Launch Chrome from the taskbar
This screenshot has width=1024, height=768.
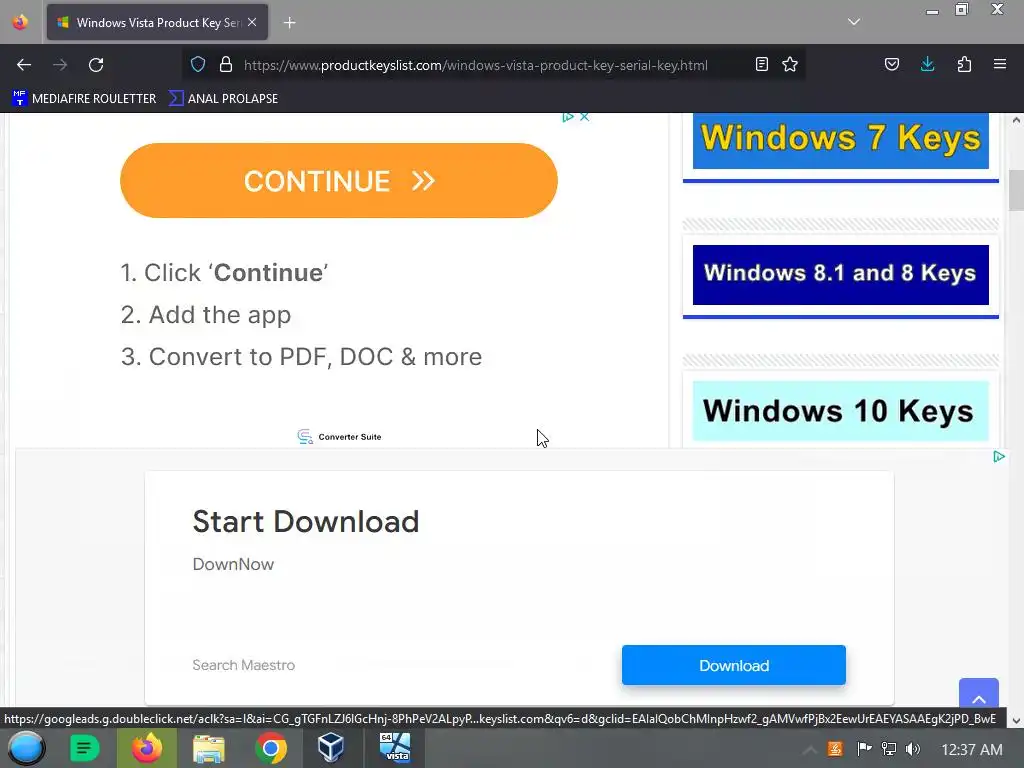(271, 748)
